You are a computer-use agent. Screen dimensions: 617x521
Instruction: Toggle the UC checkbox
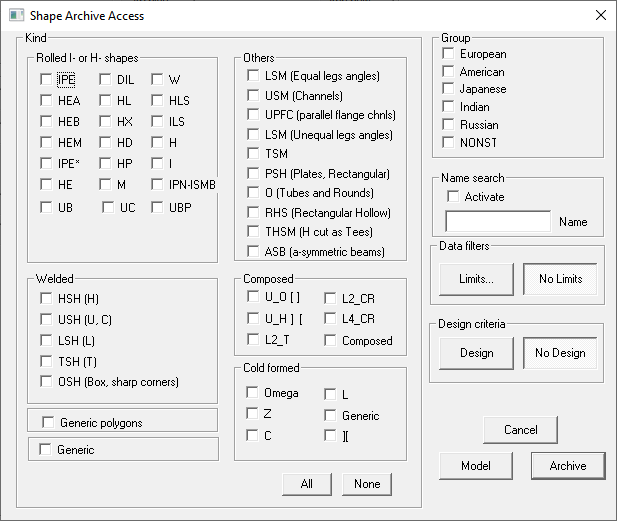click(x=108, y=207)
